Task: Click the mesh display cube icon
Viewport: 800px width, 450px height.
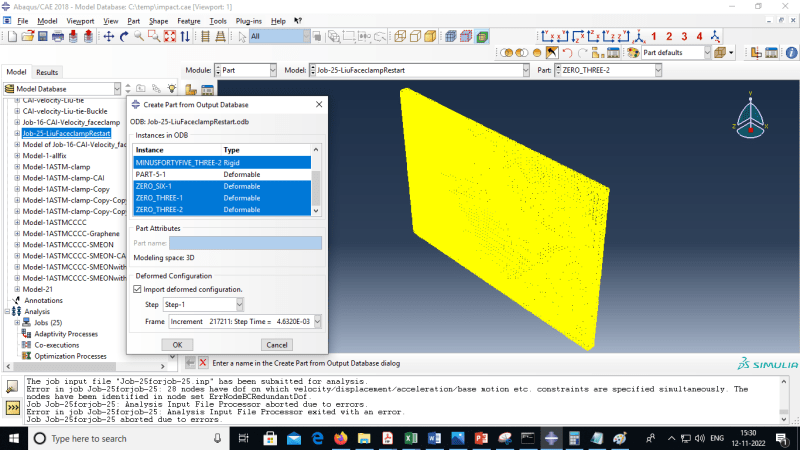Action: pyautogui.click(x=451, y=36)
